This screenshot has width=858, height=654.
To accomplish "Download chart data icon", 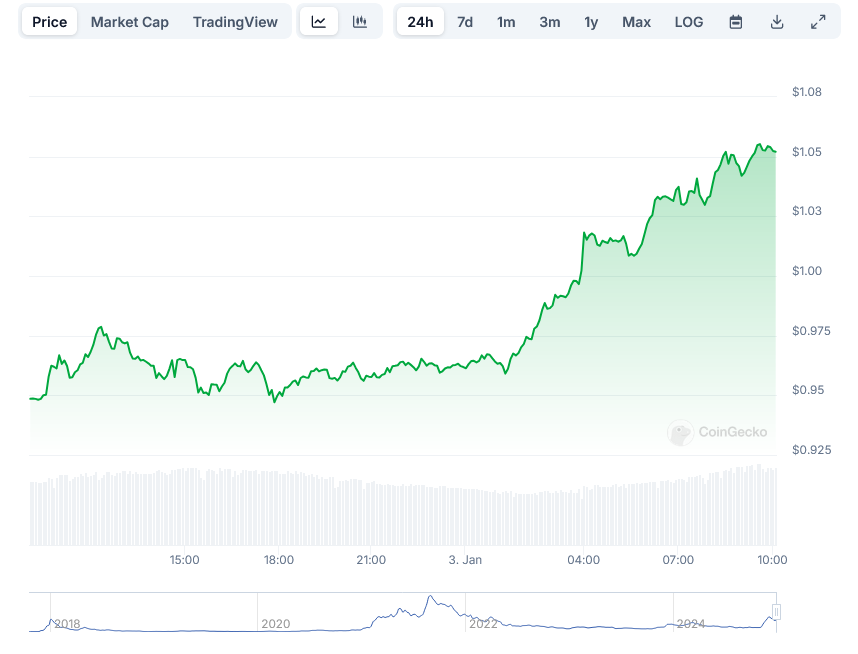I will coord(777,22).
